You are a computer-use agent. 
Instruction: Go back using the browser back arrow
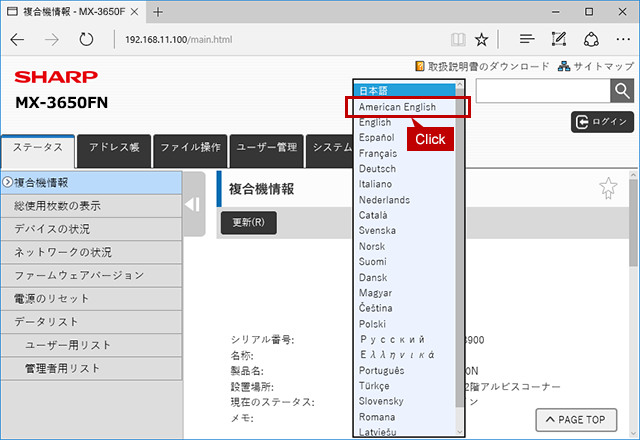[x=17, y=40]
